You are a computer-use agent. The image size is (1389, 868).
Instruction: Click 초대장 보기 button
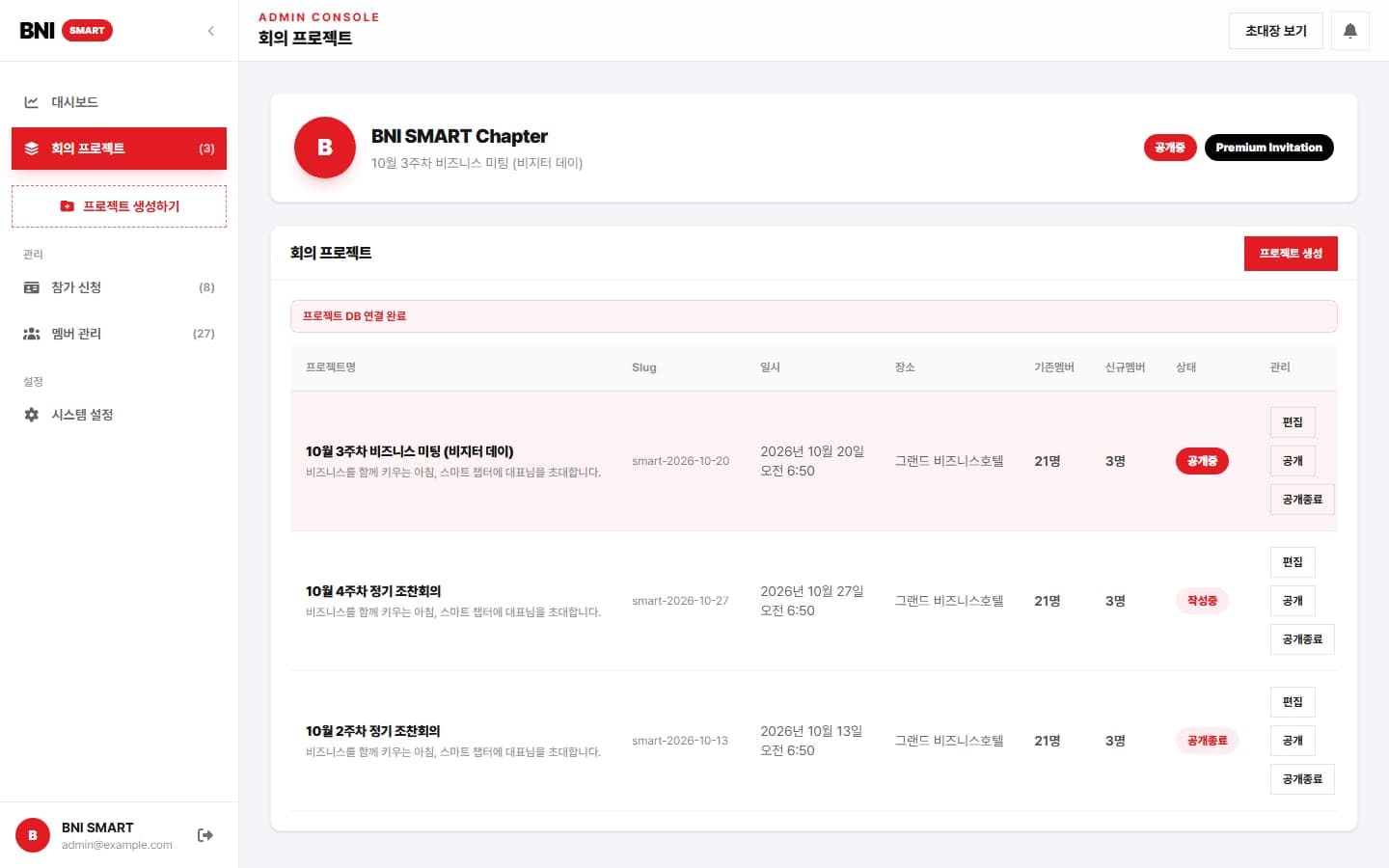[x=1276, y=31]
